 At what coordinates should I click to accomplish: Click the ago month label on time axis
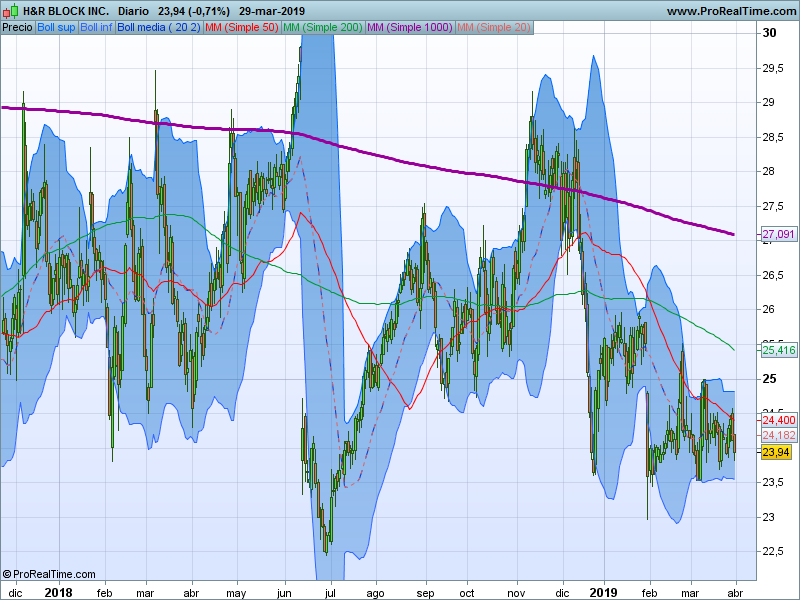[x=375, y=593]
